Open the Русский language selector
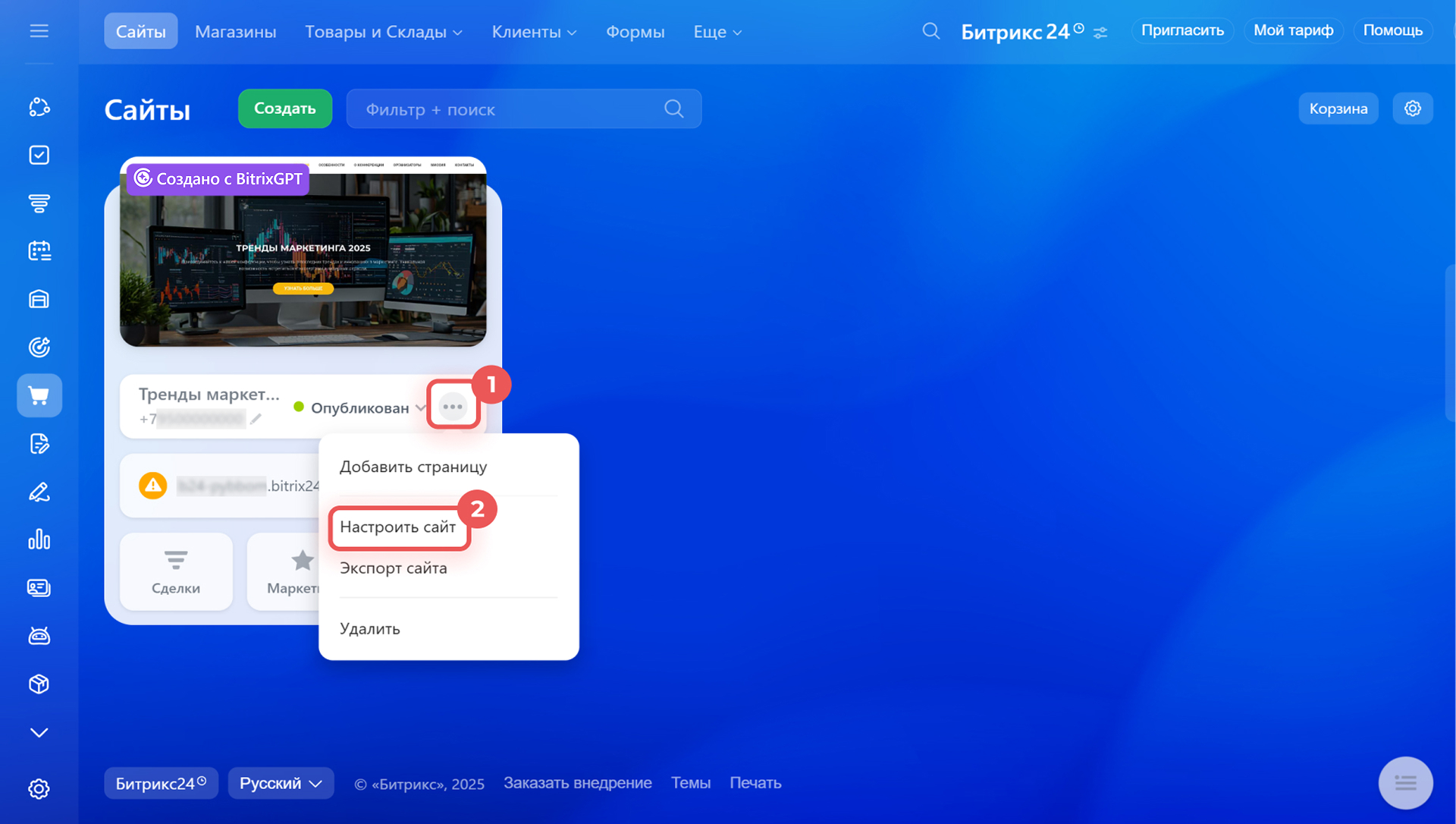1456x824 pixels. (x=281, y=783)
